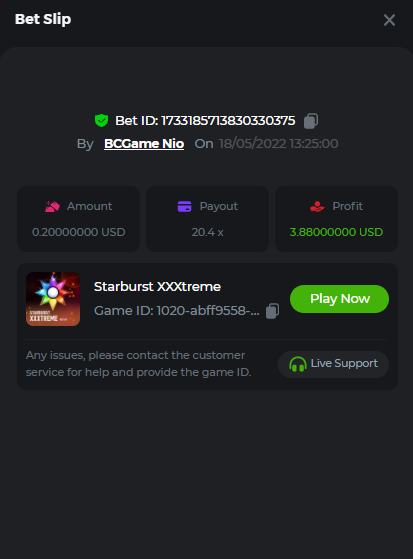Close the Bet Slip panel
The image size is (413, 559).
pyautogui.click(x=389, y=20)
